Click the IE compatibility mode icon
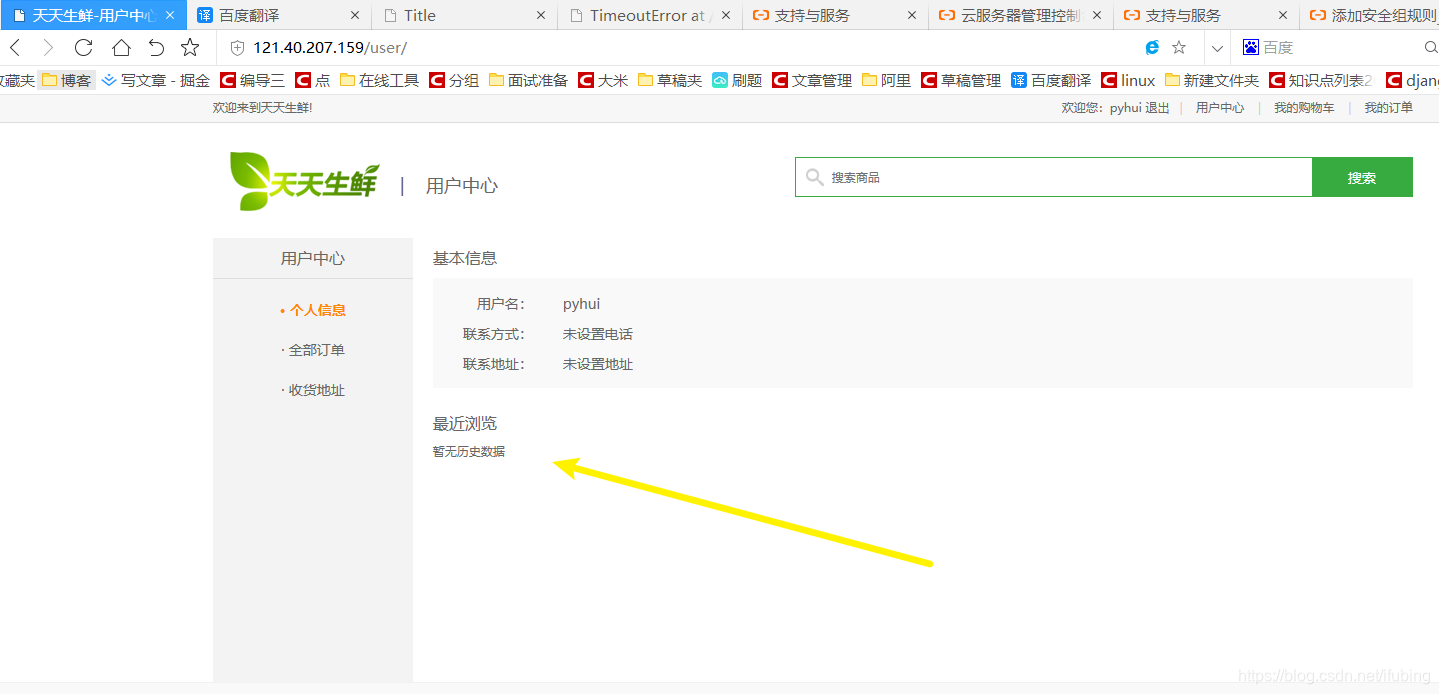This screenshot has height=694, width=1439. coord(1152,48)
